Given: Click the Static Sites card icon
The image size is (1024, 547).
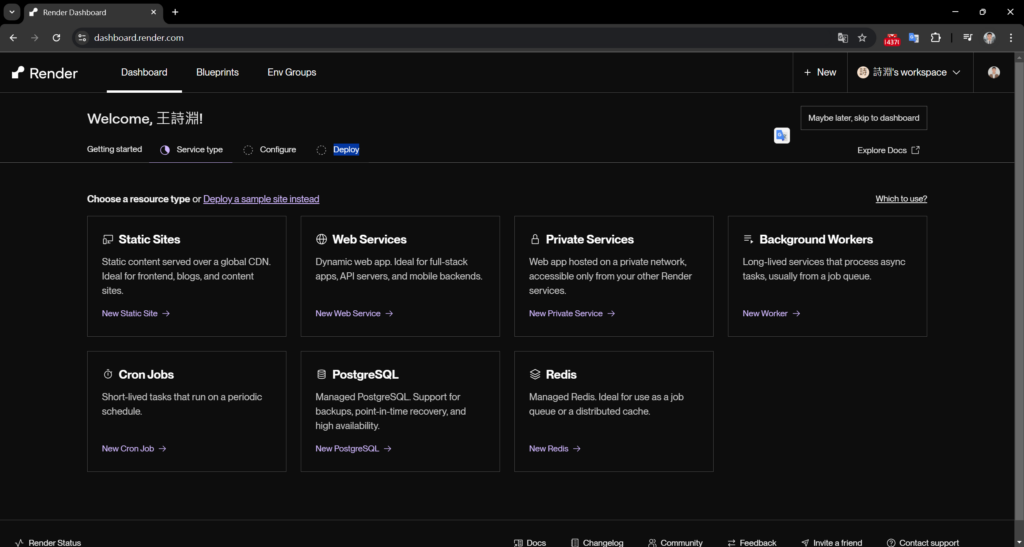Looking at the screenshot, I should coord(108,240).
